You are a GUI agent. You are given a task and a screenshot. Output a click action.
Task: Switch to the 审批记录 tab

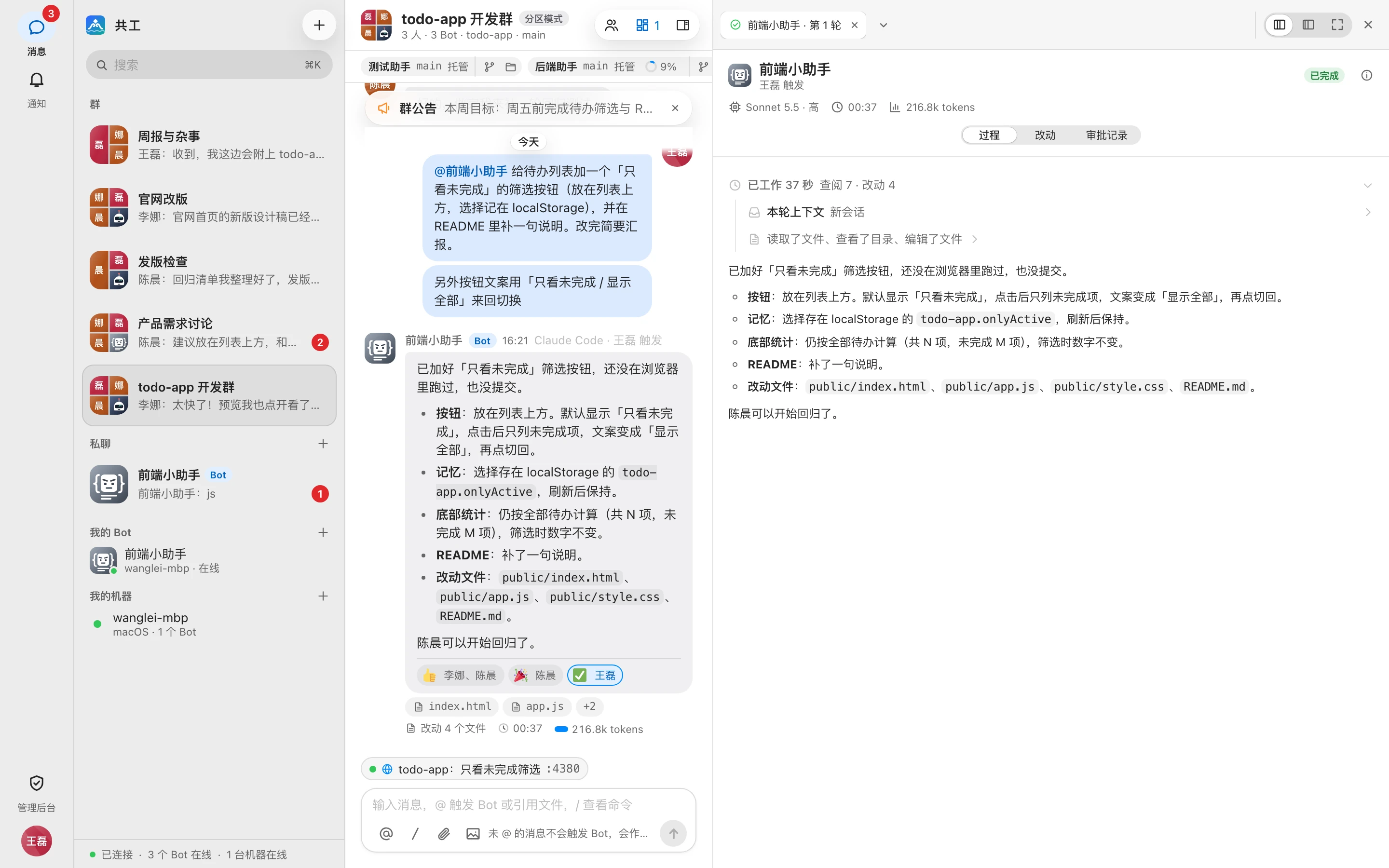(x=1106, y=135)
